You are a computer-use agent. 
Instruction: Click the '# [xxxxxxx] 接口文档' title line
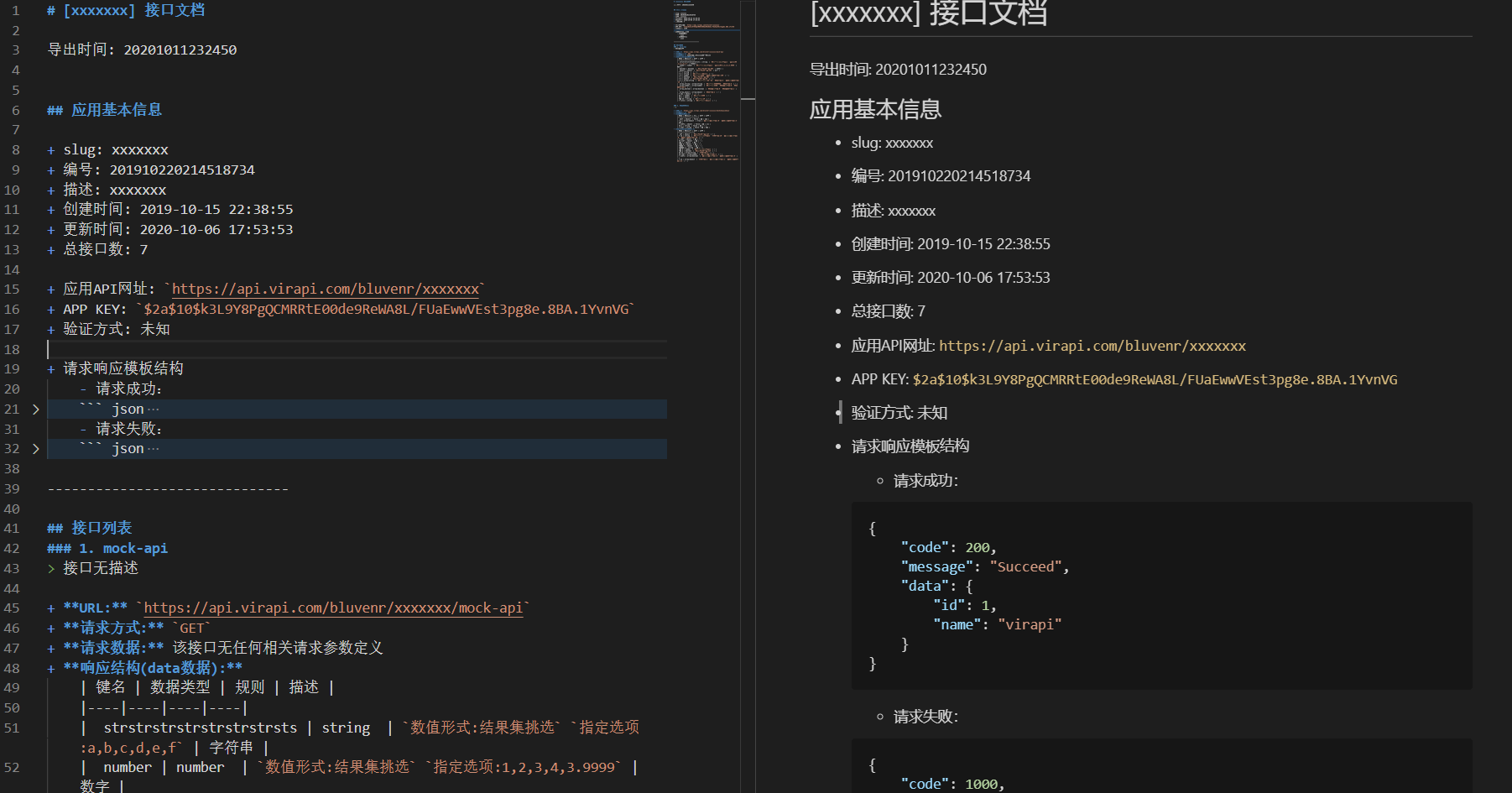(x=126, y=10)
